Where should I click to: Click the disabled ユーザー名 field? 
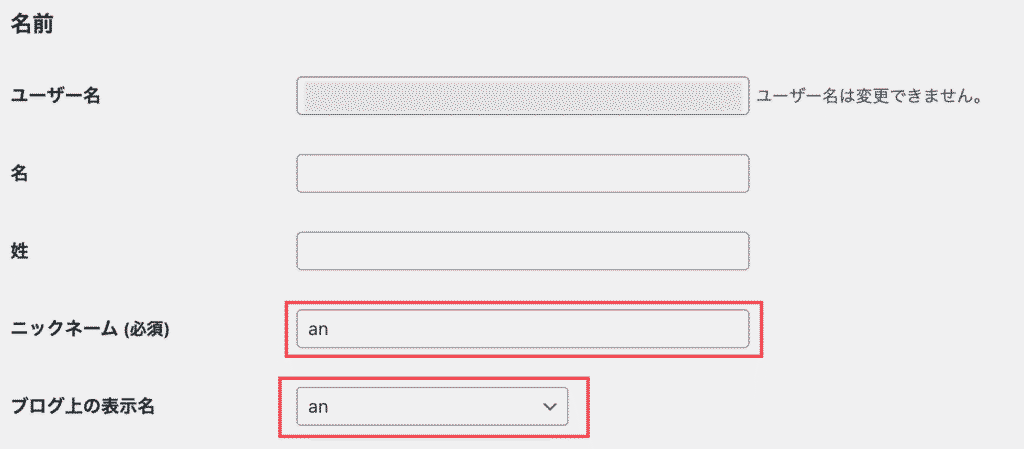(522, 96)
